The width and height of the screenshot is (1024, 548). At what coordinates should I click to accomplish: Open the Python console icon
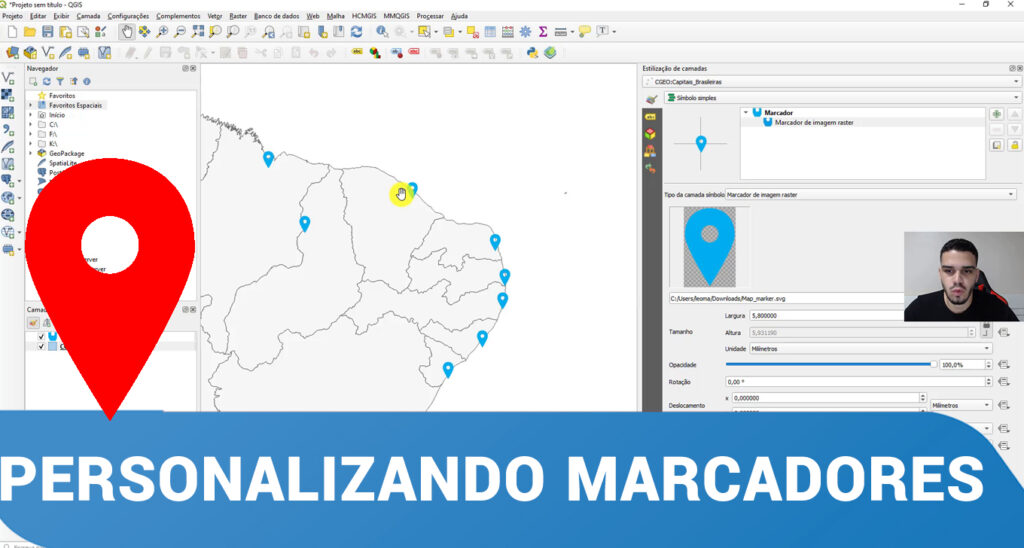pyautogui.click(x=533, y=52)
